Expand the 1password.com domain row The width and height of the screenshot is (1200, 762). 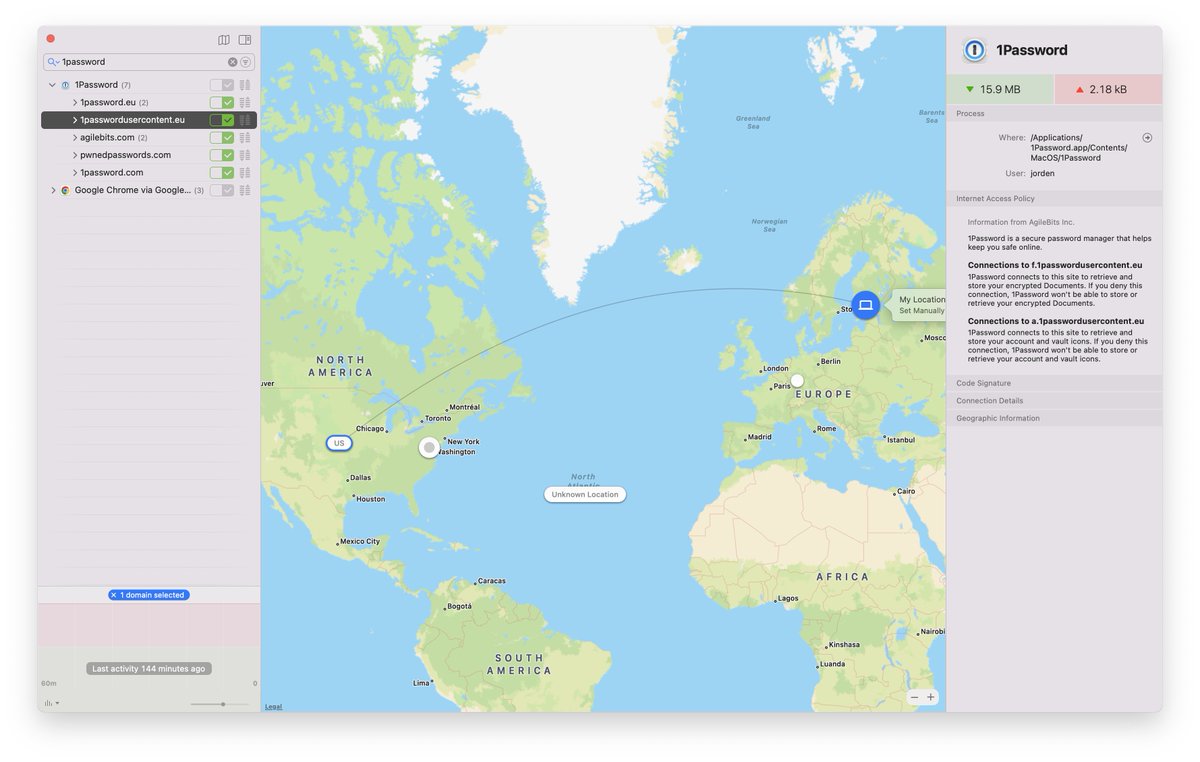pos(75,172)
